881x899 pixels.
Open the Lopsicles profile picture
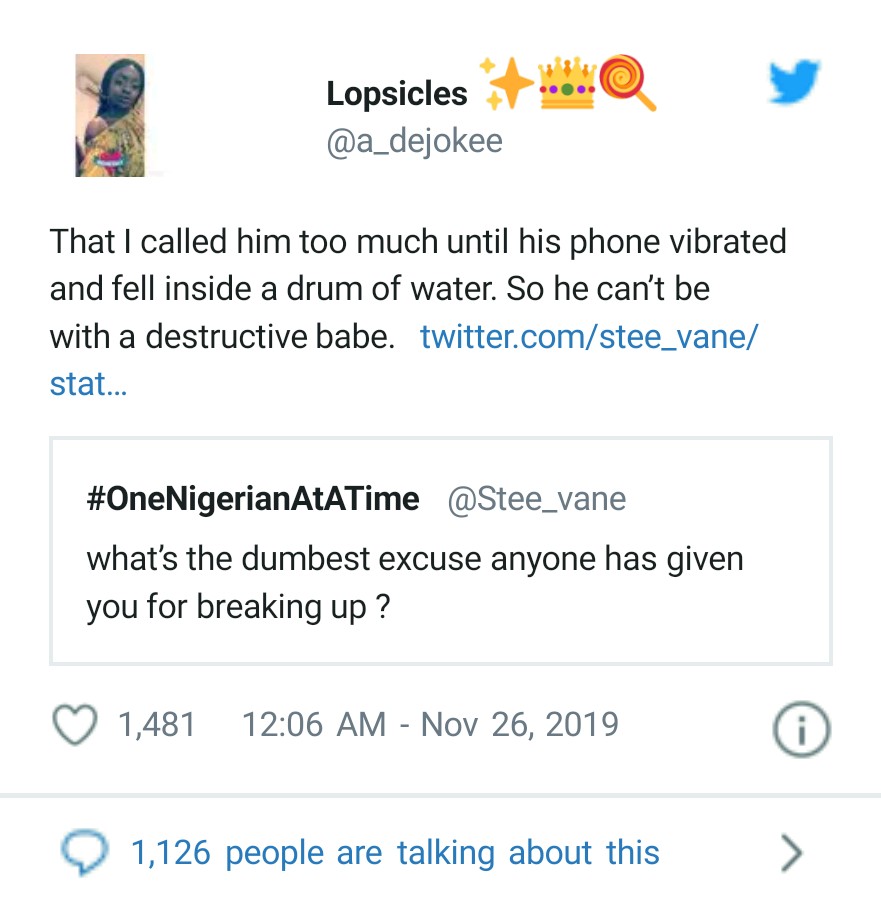[111, 116]
